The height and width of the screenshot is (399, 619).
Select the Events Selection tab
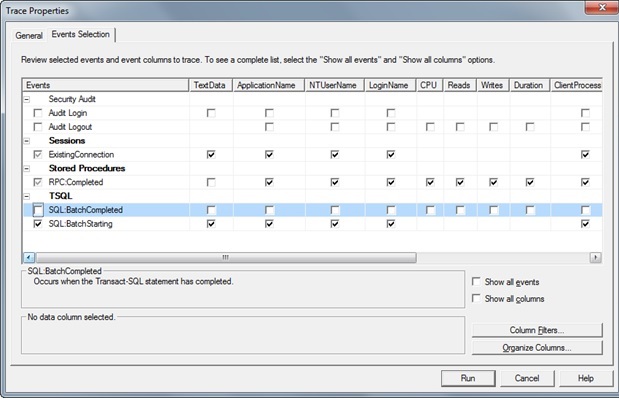coord(81,34)
